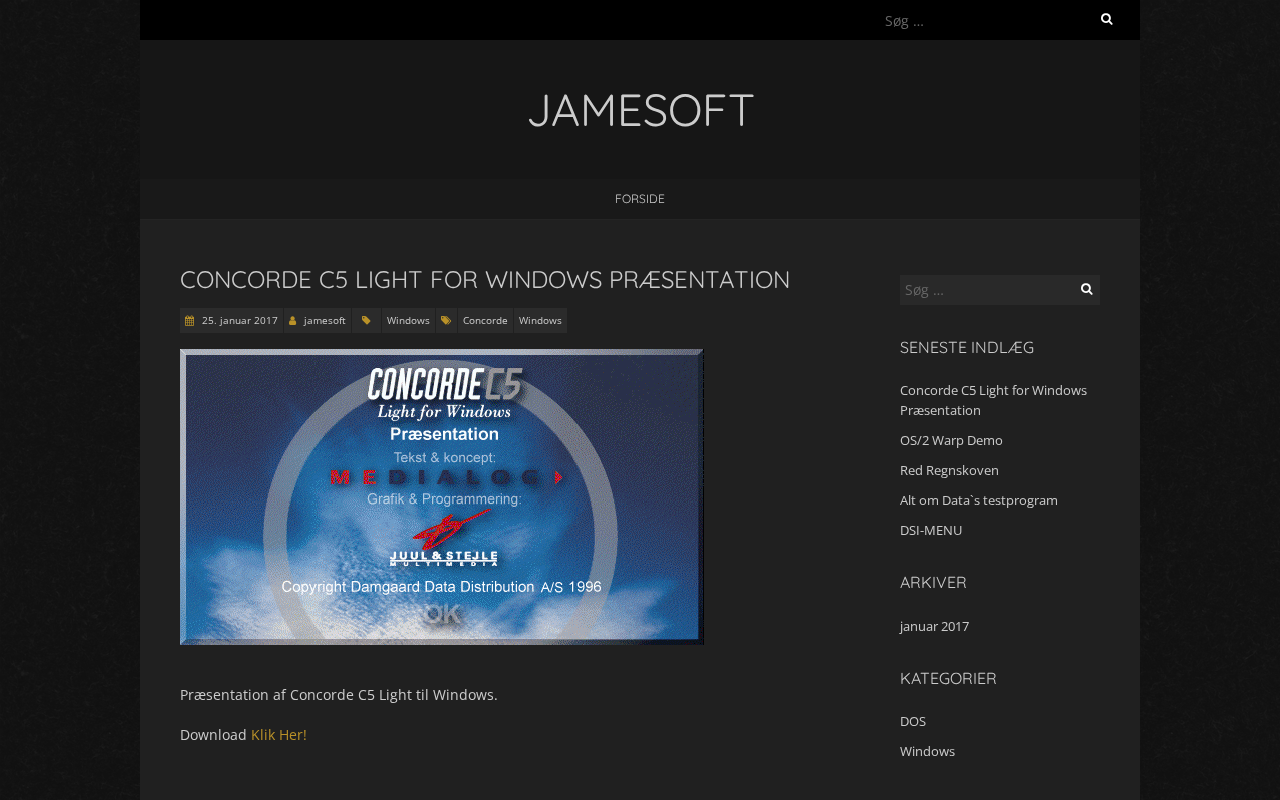Open the post title Concorde C5 Light heading
This screenshot has width=1280, height=800.
[485, 280]
